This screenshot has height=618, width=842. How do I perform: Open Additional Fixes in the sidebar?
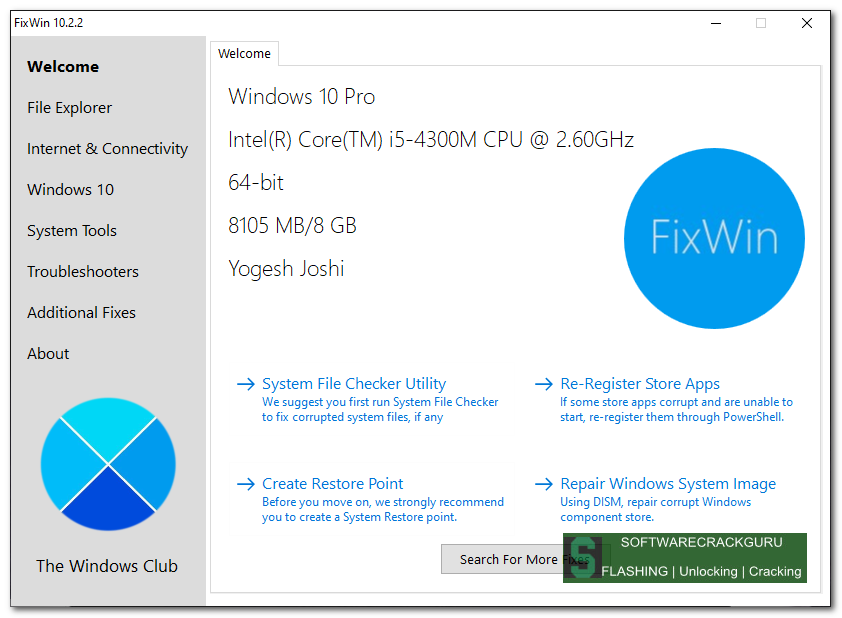(x=81, y=312)
